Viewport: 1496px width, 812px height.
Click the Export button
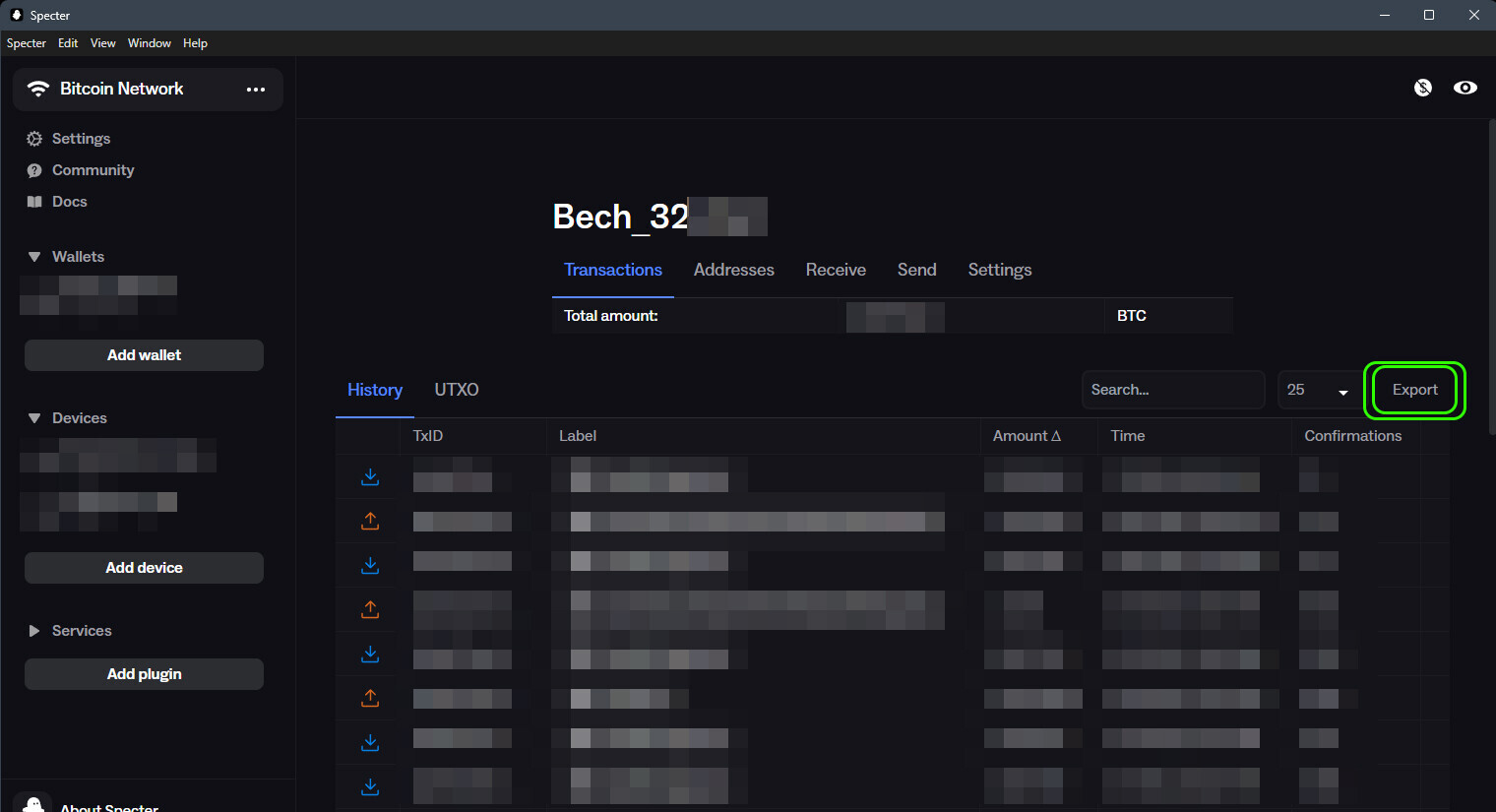tap(1415, 390)
